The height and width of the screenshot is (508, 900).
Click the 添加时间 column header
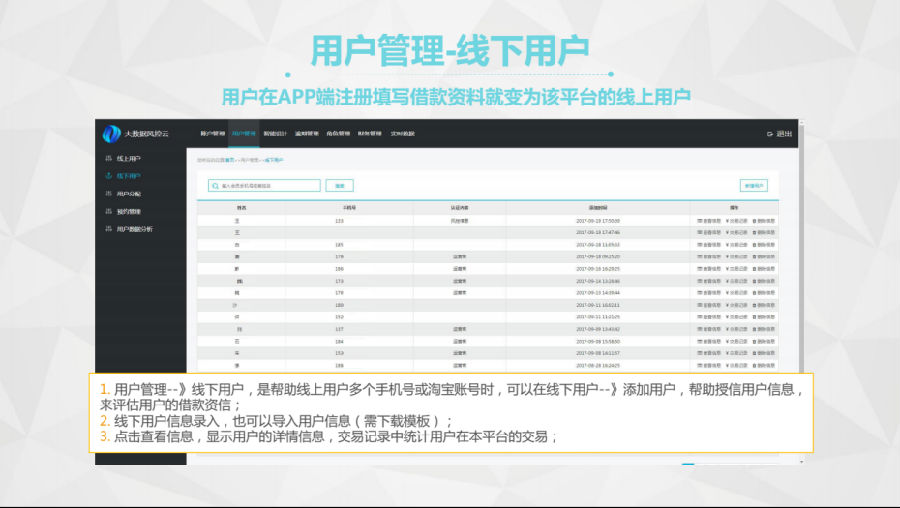(598, 208)
